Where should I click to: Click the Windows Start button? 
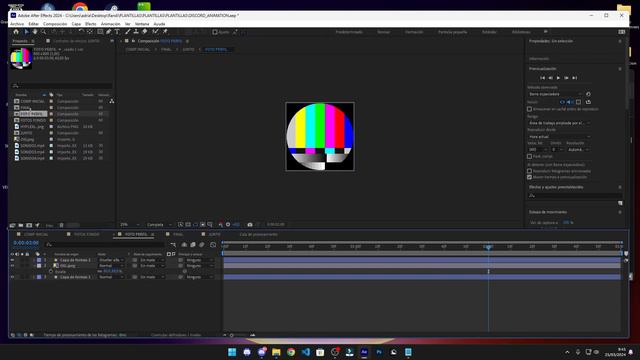232,352
